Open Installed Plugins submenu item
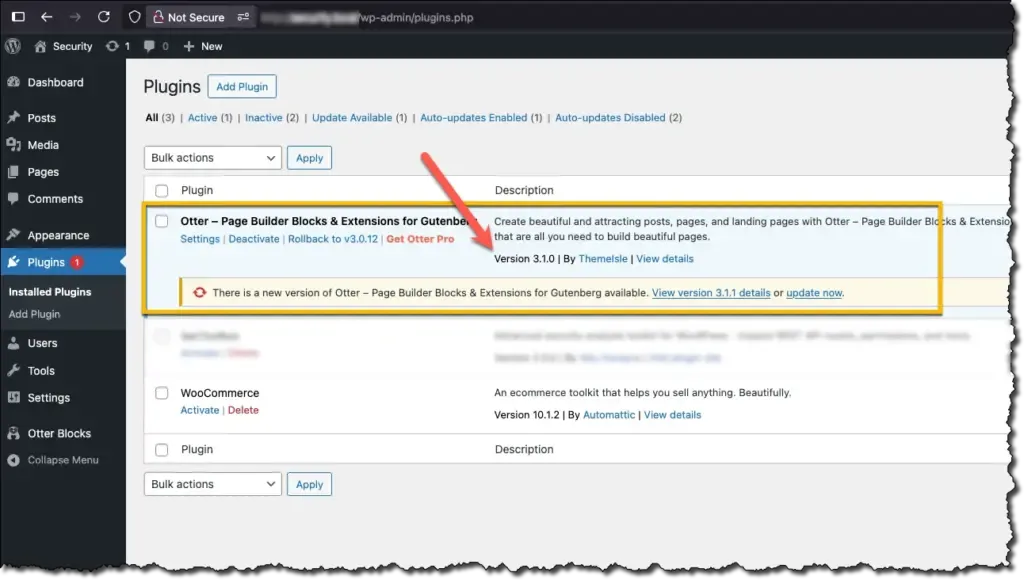The height and width of the screenshot is (580, 1024). pos(50,292)
